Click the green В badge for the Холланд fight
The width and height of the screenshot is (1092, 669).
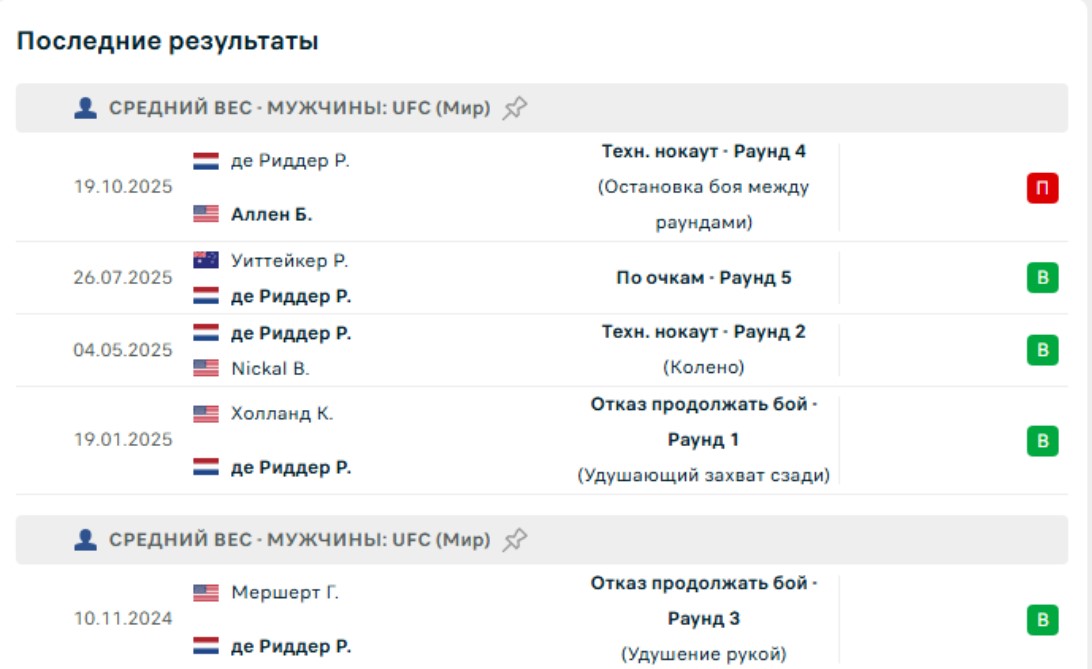(1042, 440)
